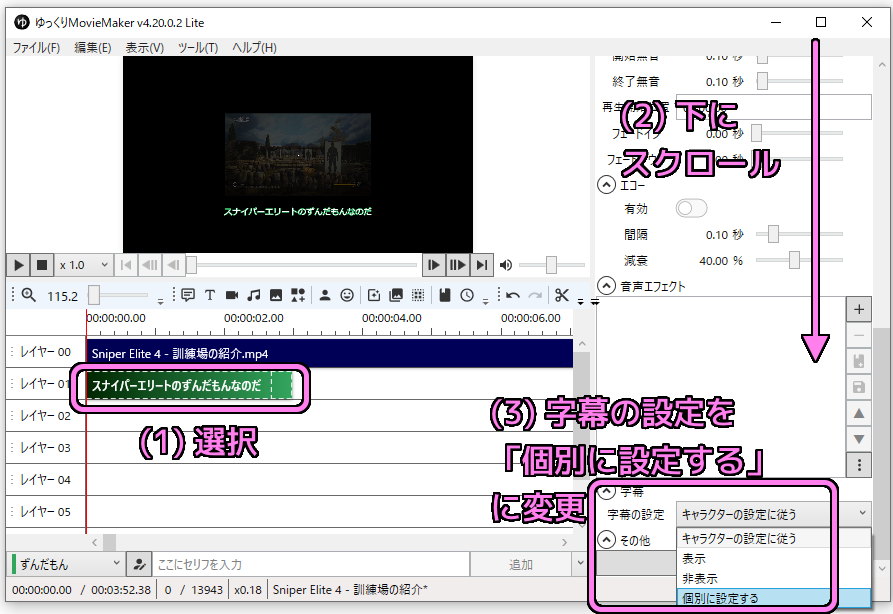Open the 字幕の設定 combo box
893x614 pixels.
[773, 514]
